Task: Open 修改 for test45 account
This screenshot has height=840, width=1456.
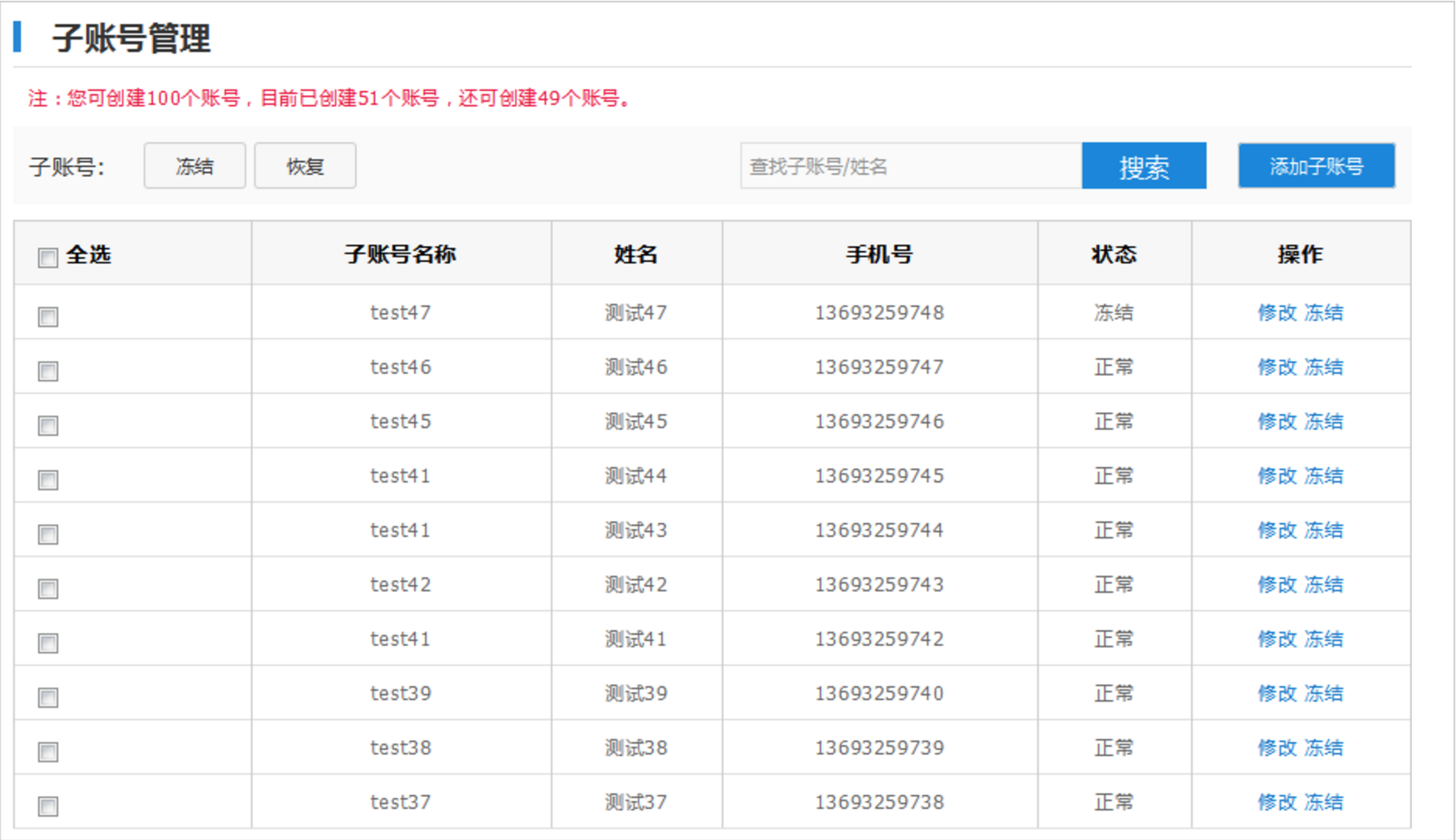Action: [1277, 422]
